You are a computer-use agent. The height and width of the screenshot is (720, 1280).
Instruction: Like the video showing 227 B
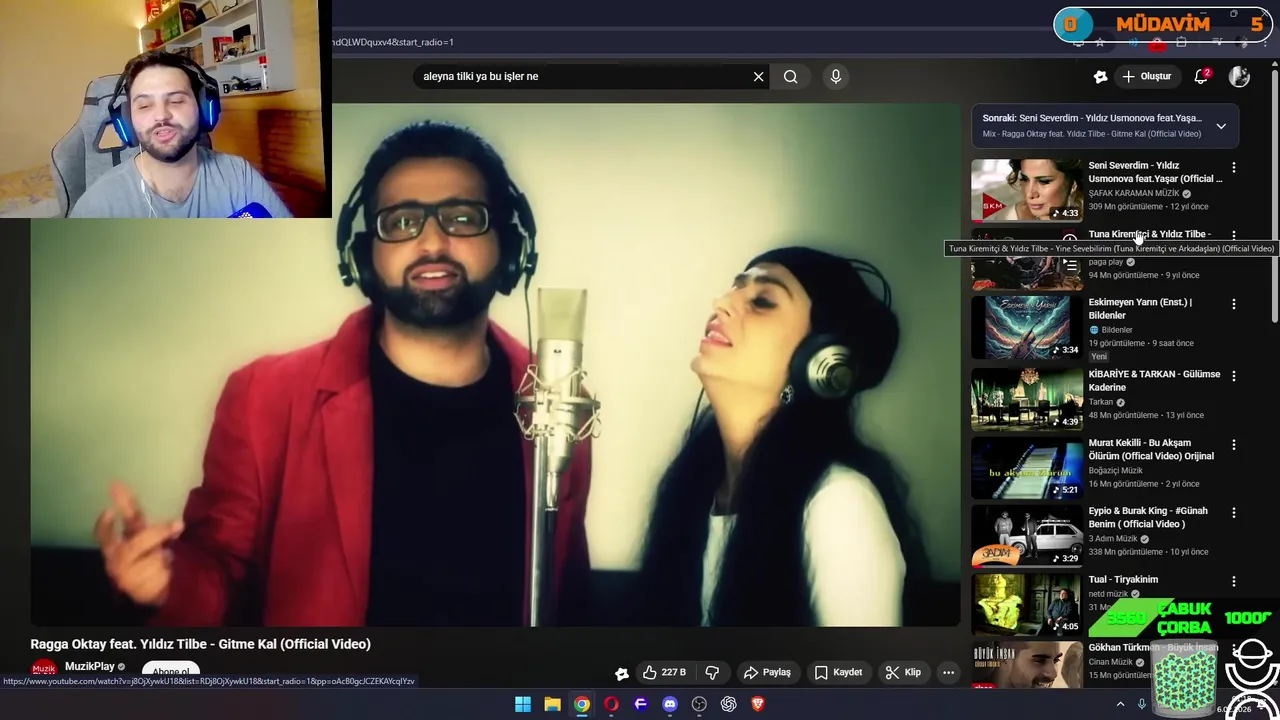coord(664,672)
